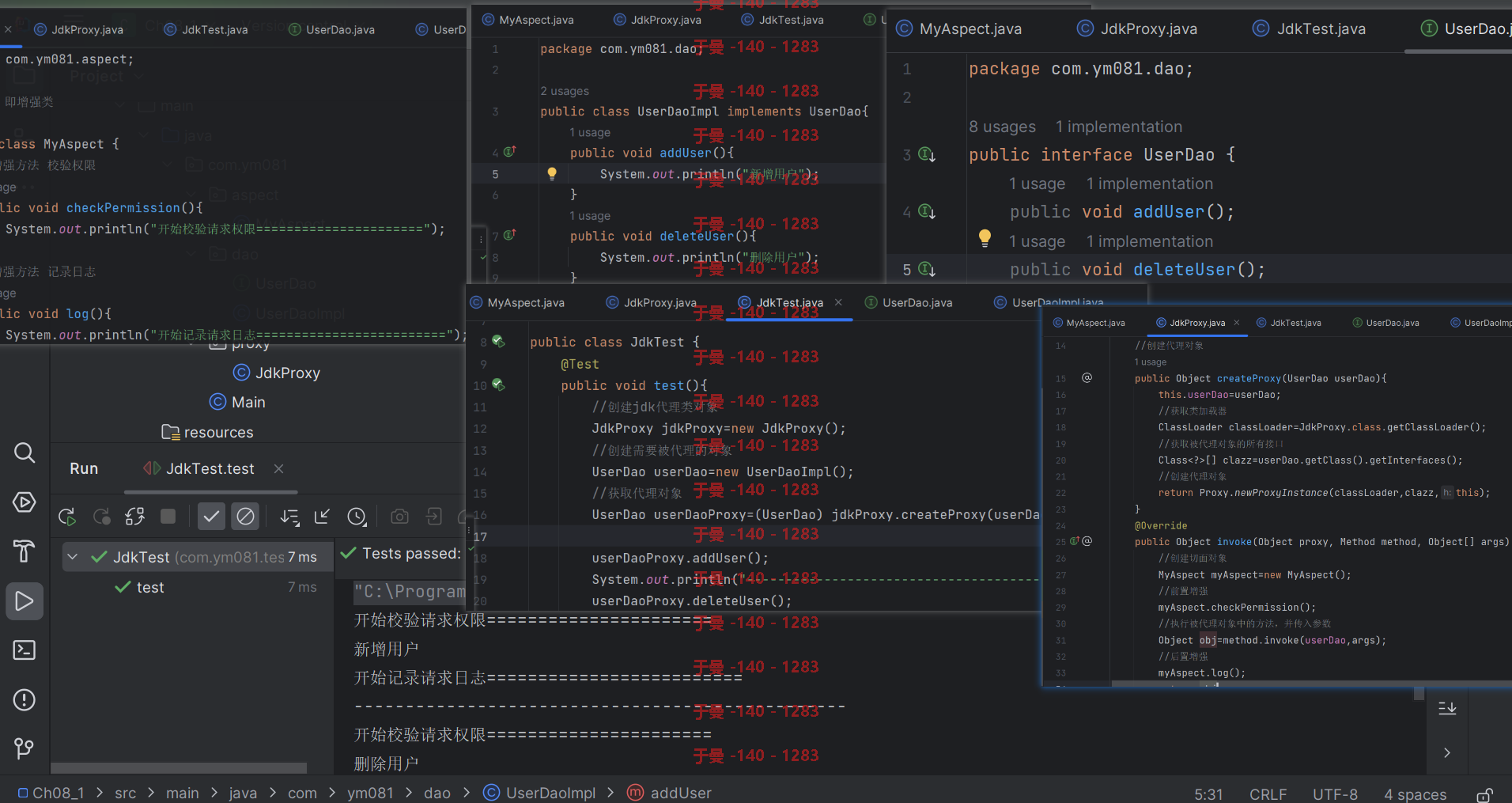Click implementations gutter icon on addUser line 4
Image resolution: width=1512 pixels, height=803 pixels.
[x=927, y=211]
